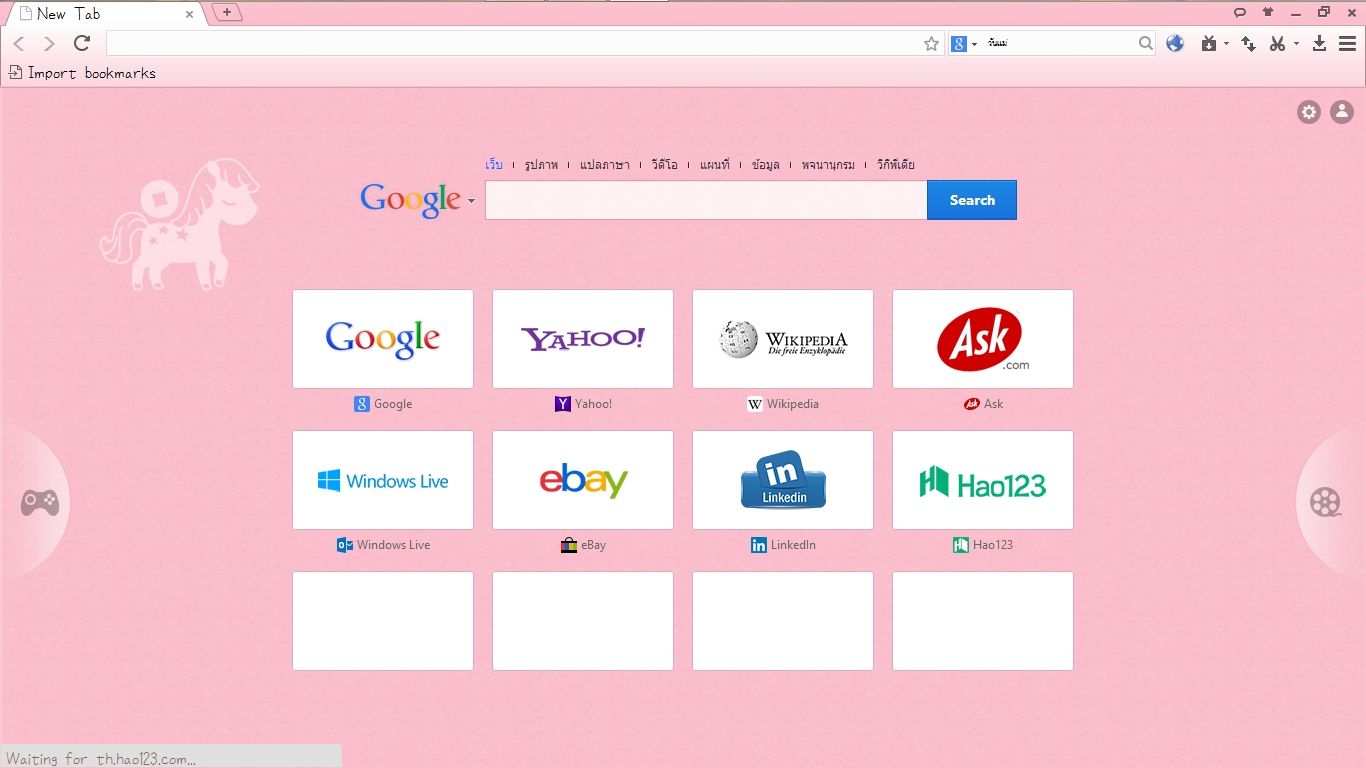The width and height of the screenshot is (1366, 768).
Task: Click the blue Search button
Action: [972, 200]
